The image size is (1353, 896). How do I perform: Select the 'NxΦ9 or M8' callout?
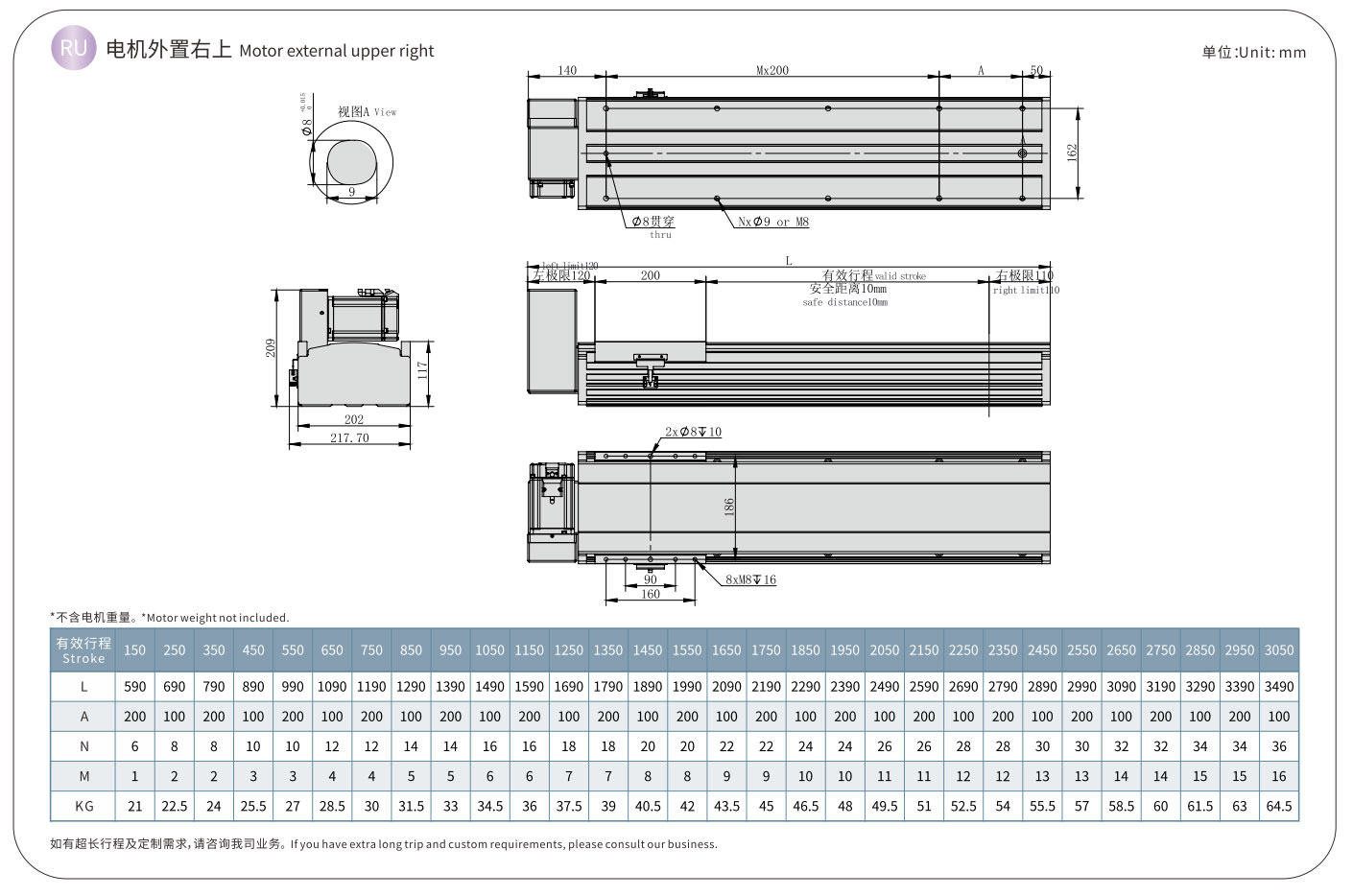point(773,222)
